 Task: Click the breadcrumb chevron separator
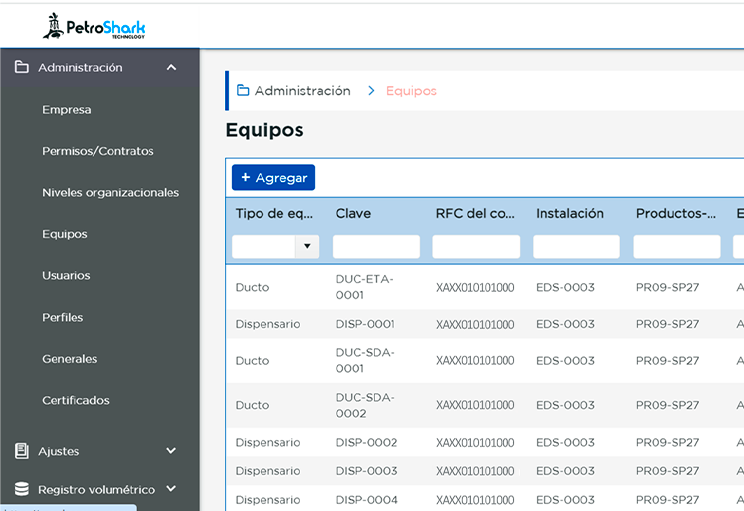pos(371,91)
